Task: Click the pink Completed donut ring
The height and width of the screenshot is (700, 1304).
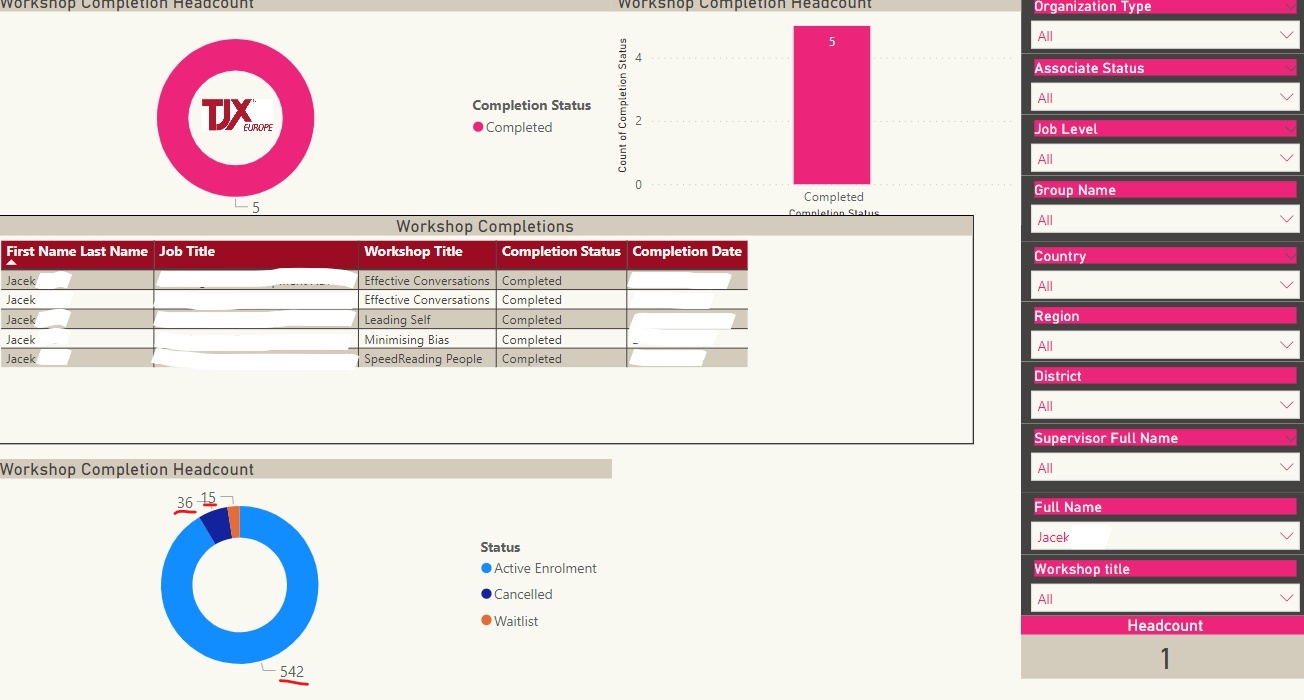Action: [172, 118]
